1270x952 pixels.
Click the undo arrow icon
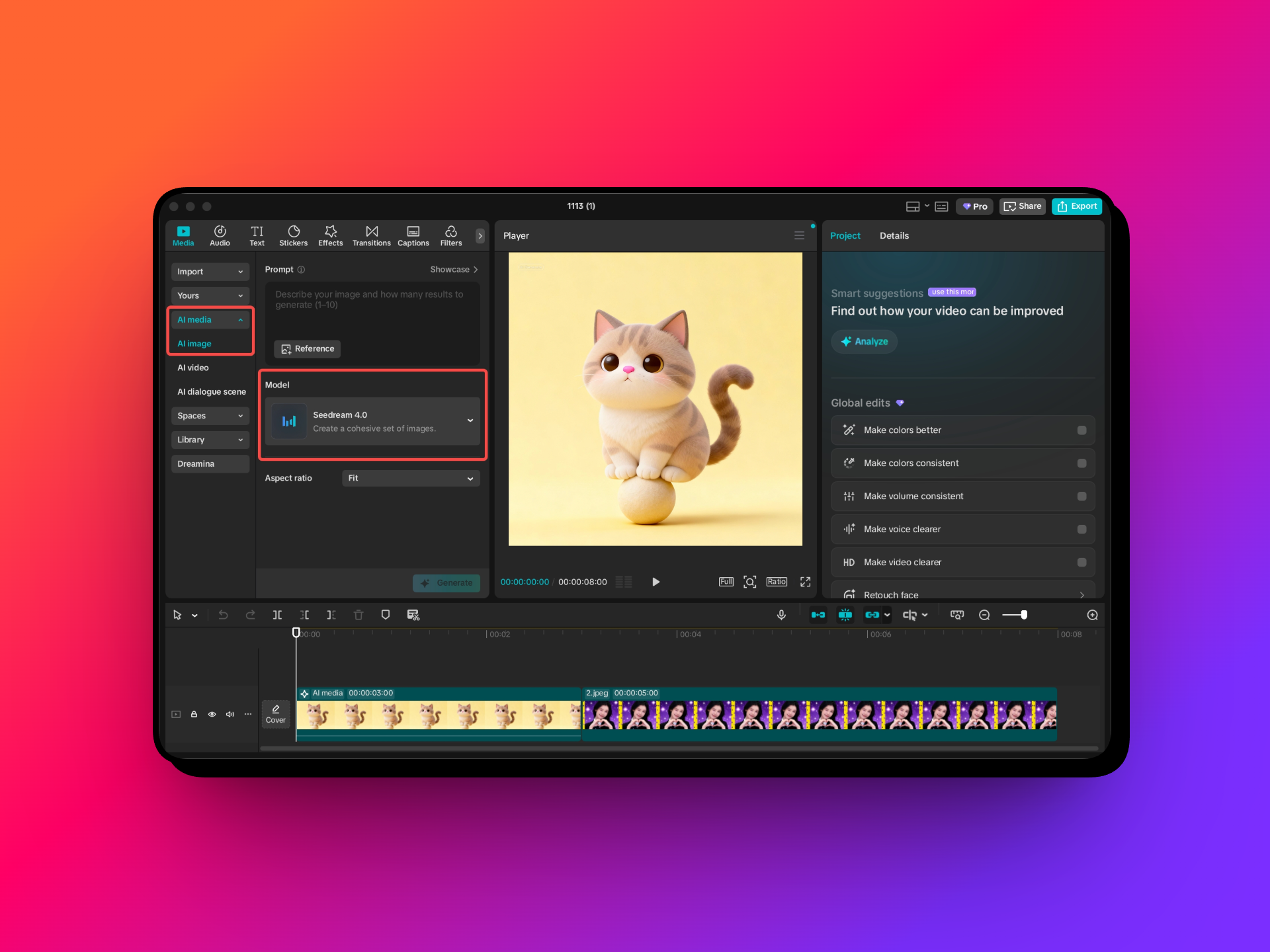(x=224, y=615)
